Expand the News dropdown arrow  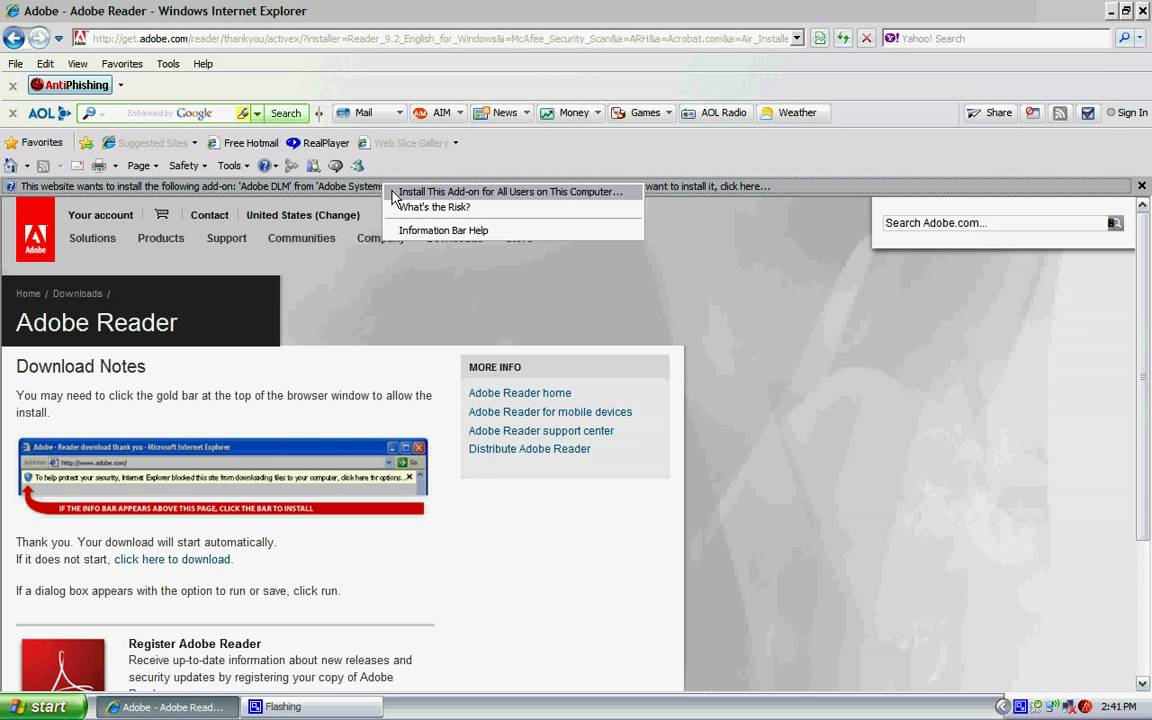527,113
